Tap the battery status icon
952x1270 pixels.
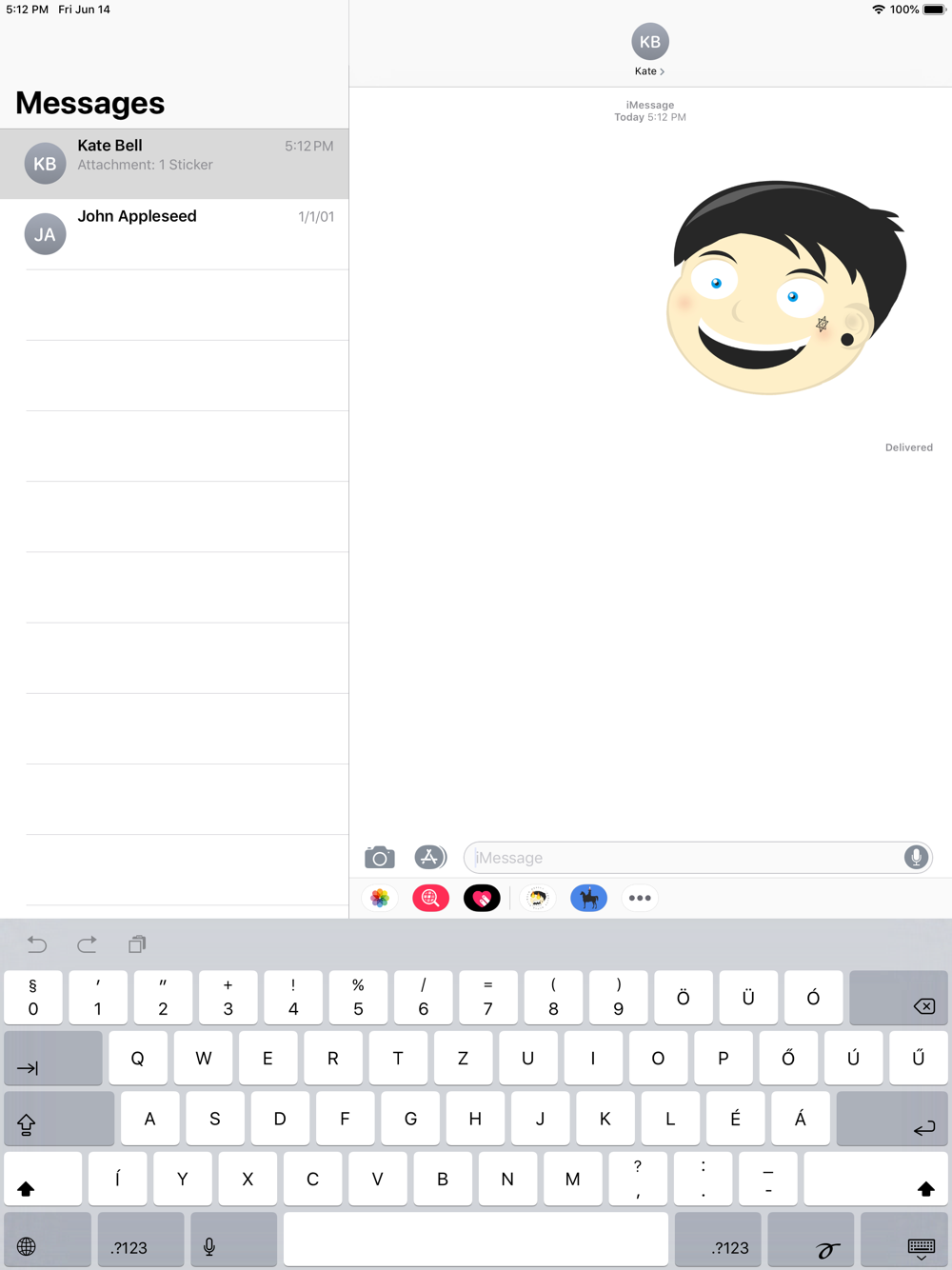pos(934,10)
